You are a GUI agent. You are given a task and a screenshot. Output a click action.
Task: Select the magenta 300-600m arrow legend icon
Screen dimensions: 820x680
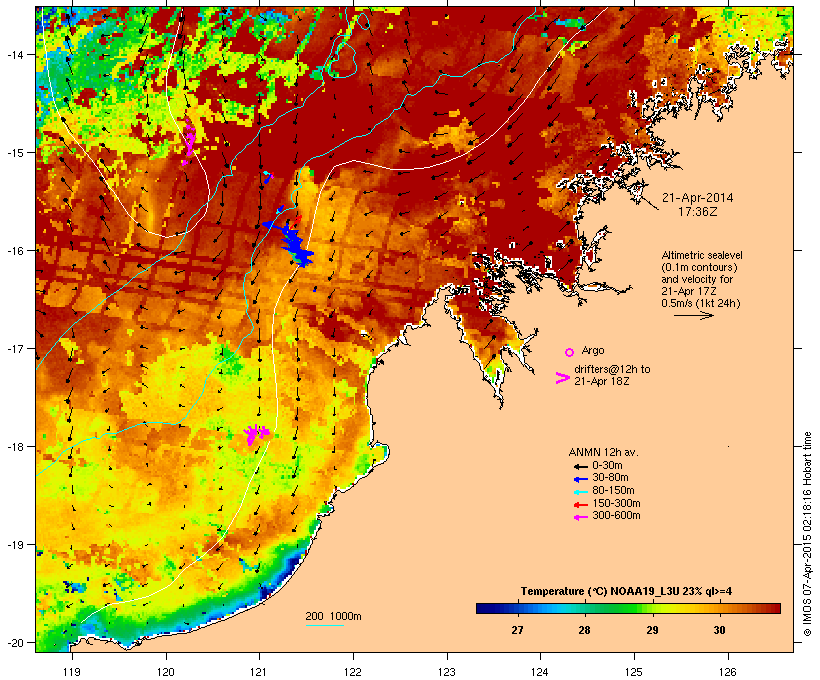580,517
